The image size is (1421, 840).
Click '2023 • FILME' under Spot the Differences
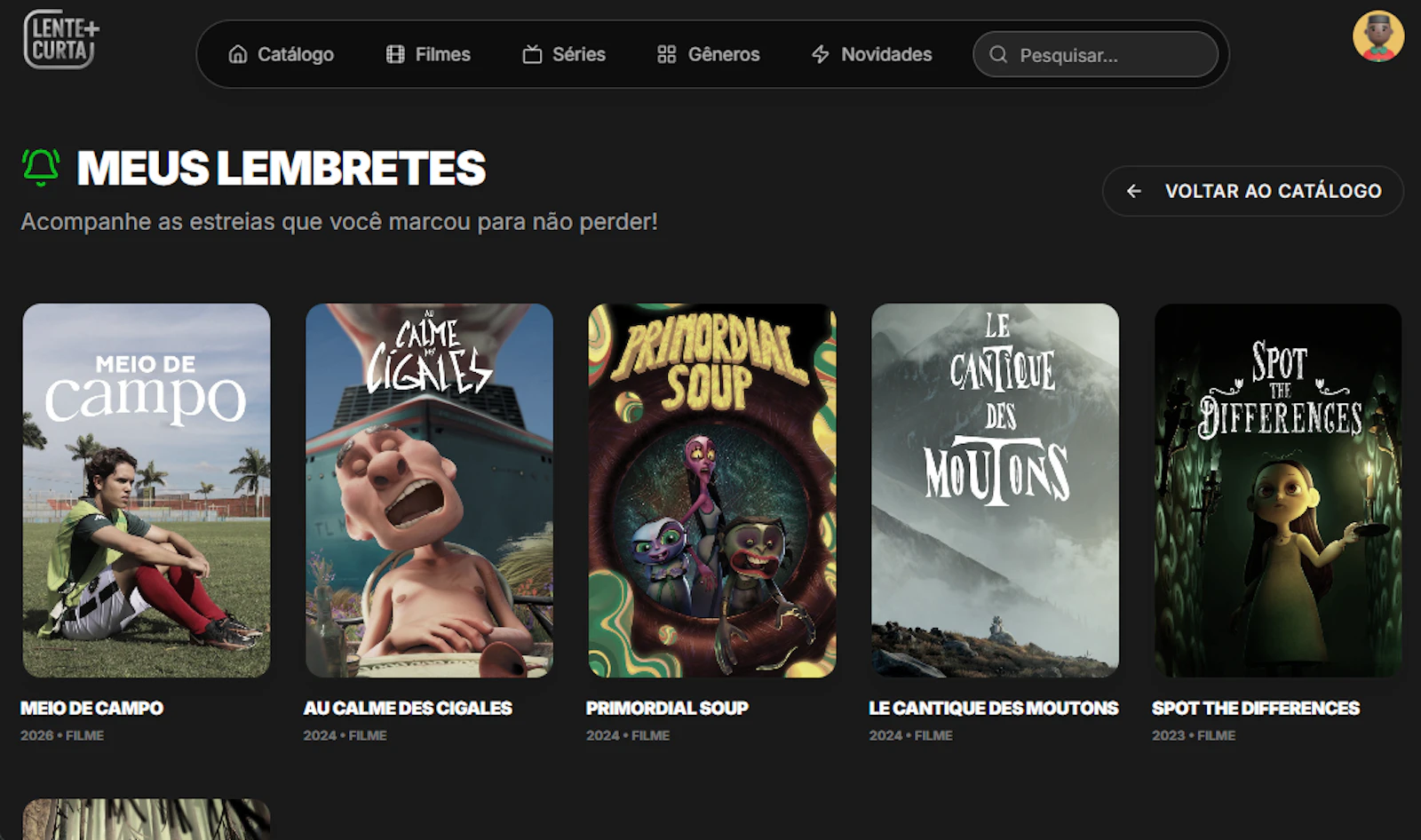click(x=1194, y=735)
